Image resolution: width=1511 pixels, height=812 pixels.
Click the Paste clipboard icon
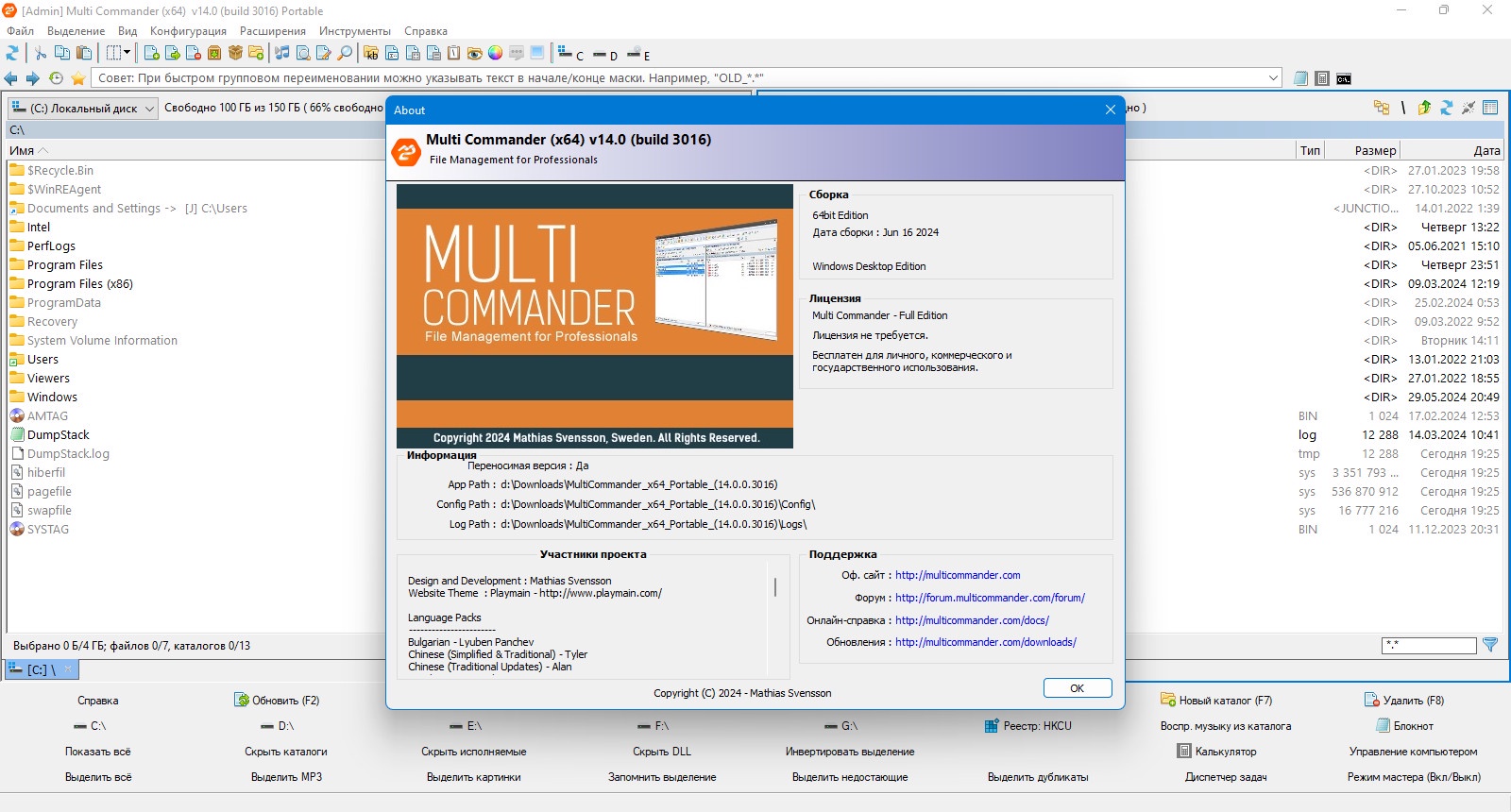point(84,53)
